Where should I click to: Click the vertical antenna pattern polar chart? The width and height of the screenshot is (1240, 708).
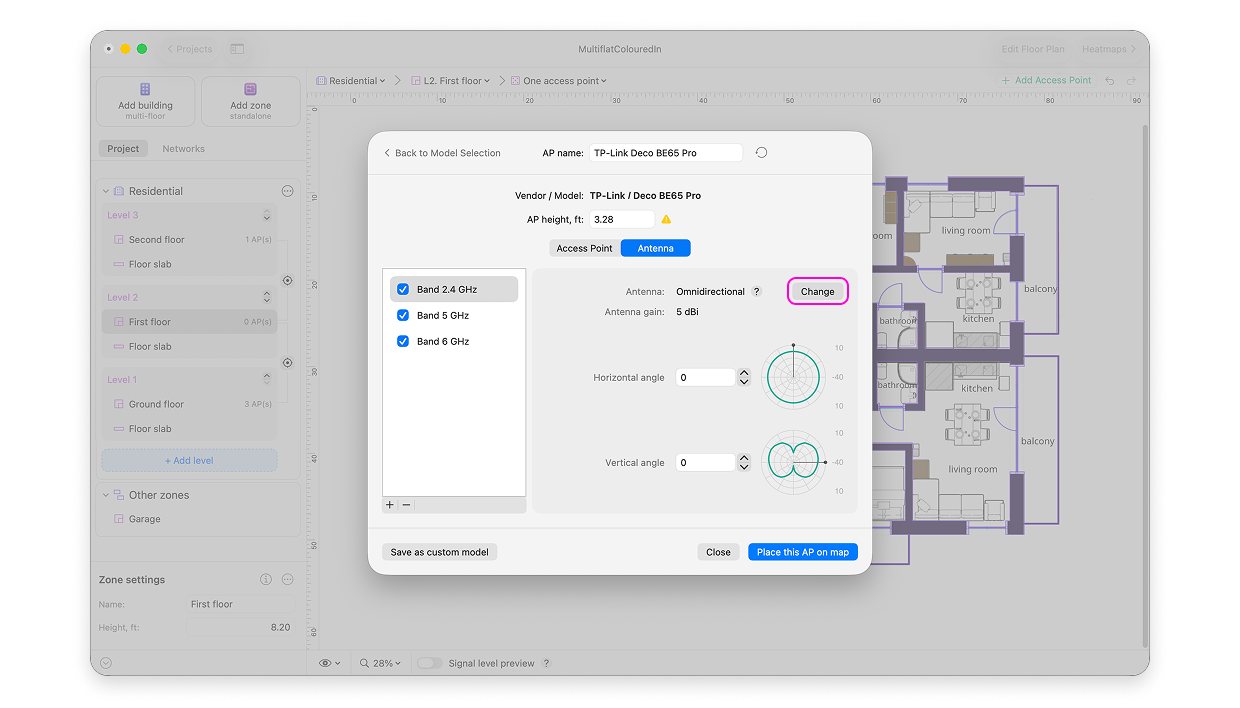coord(794,462)
